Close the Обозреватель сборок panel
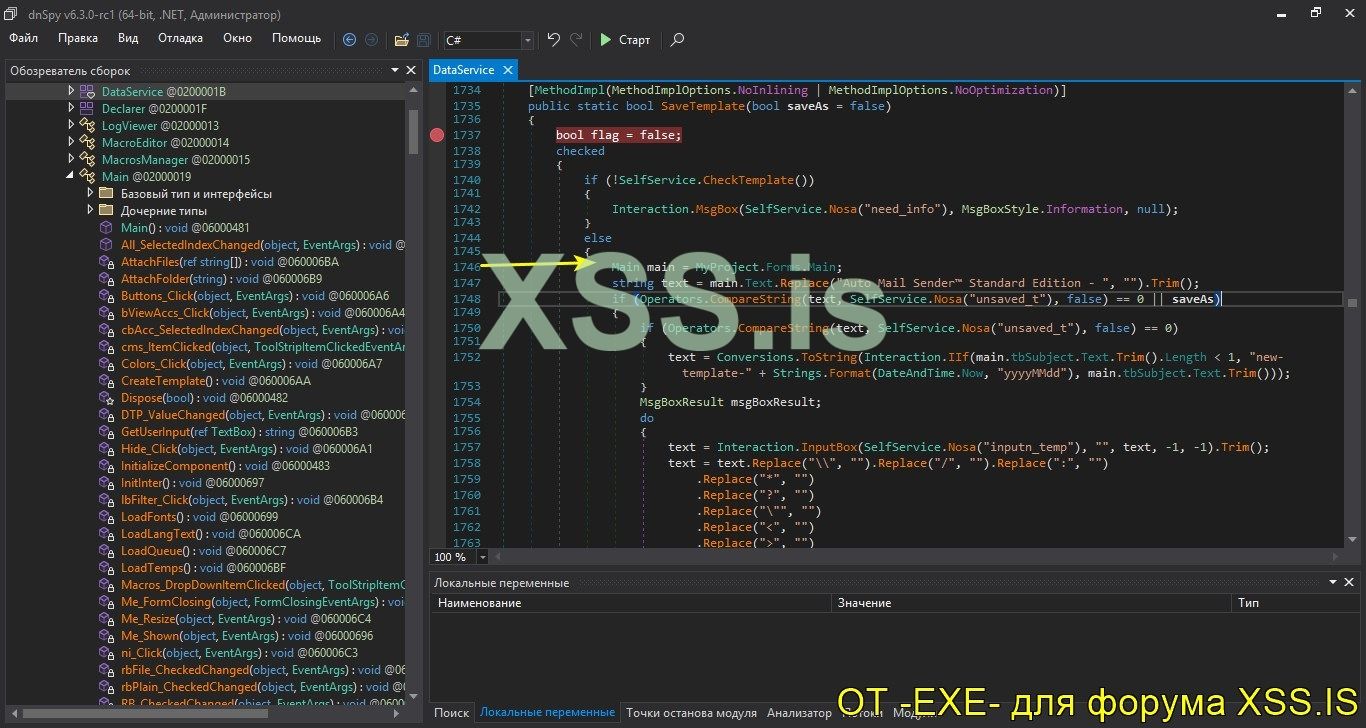This screenshot has width=1366, height=728. click(x=410, y=70)
